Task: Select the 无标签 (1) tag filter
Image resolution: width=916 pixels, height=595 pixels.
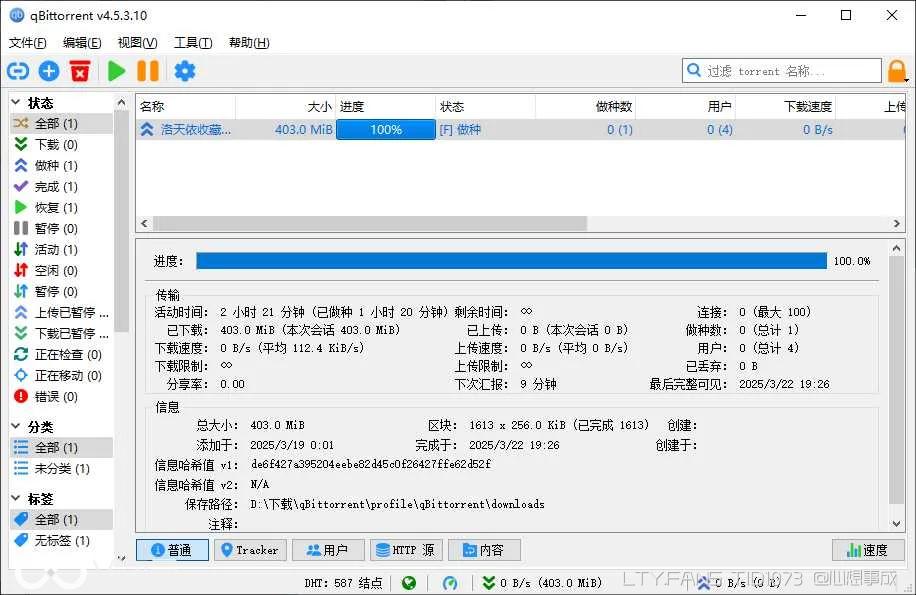Action: coord(61,540)
